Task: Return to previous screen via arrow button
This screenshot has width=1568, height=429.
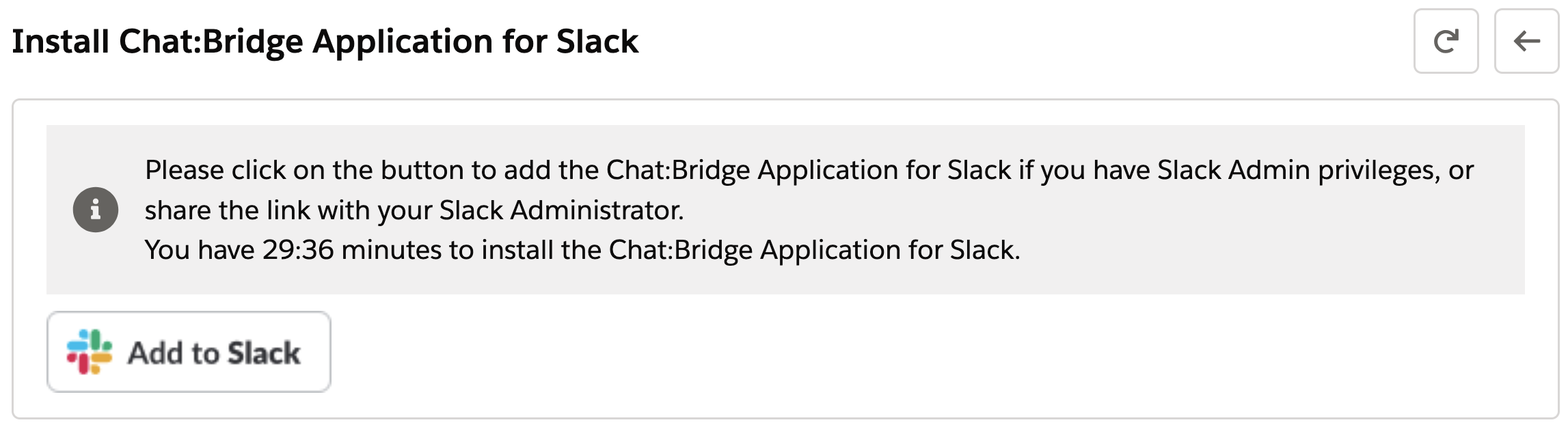Action: tap(1528, 41)
